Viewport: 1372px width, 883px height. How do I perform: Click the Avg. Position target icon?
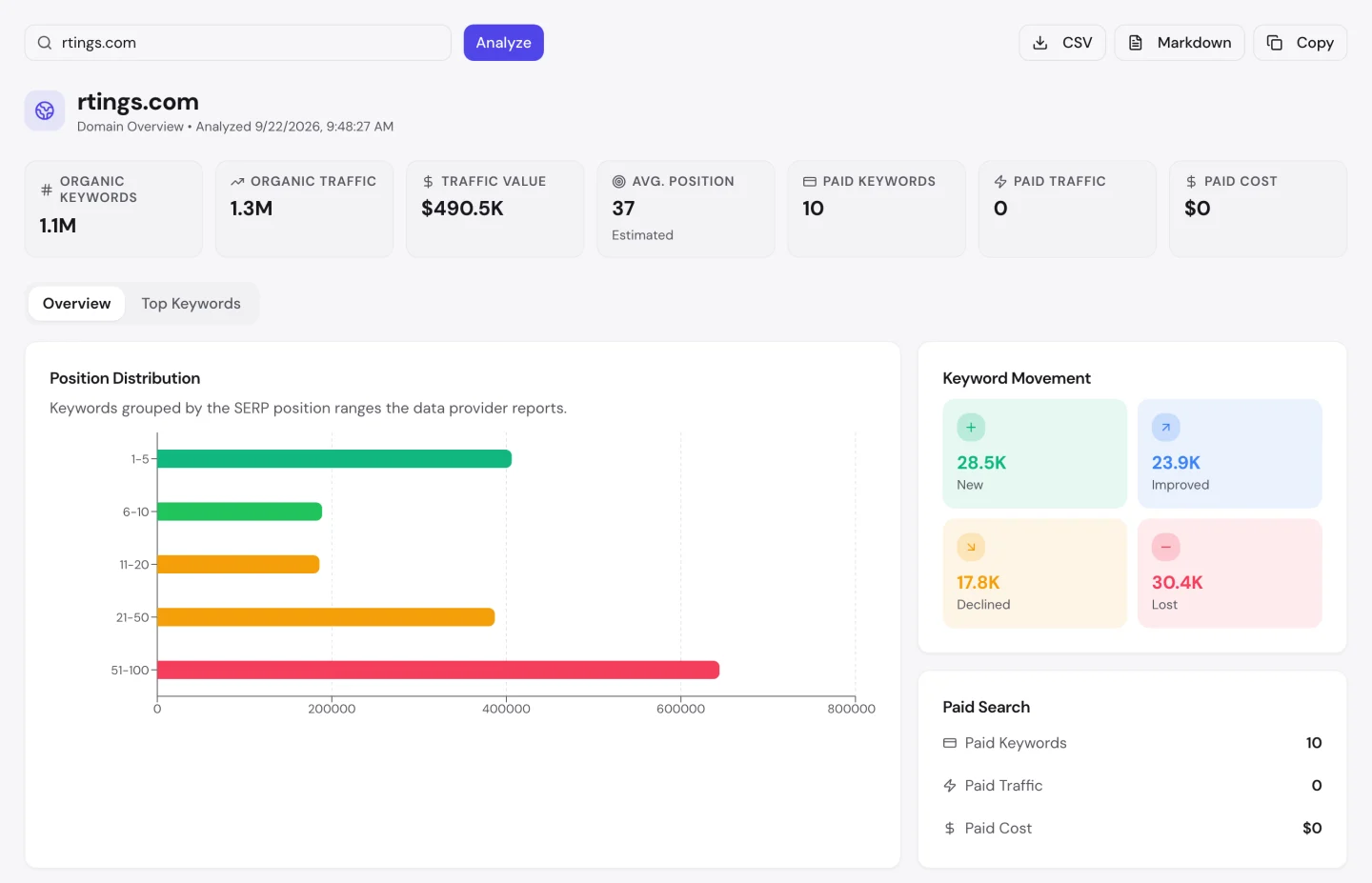(619, 181)
